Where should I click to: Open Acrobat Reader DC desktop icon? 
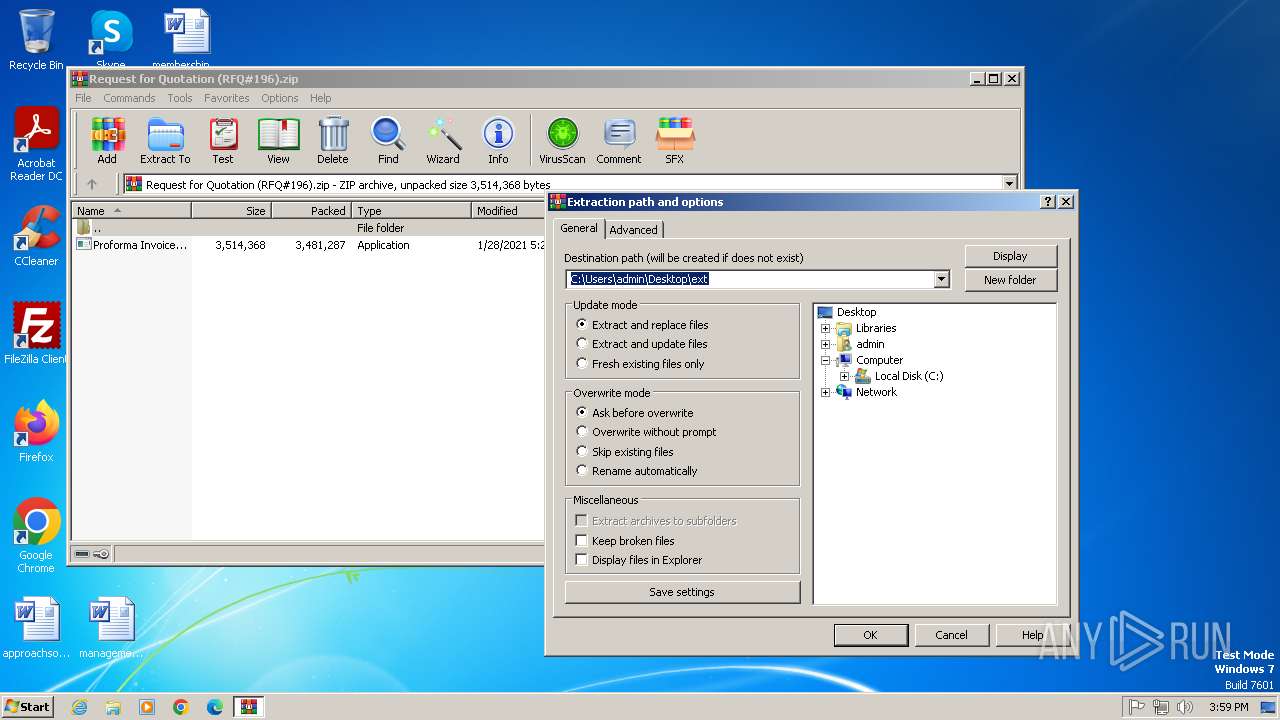coord(36,145)
